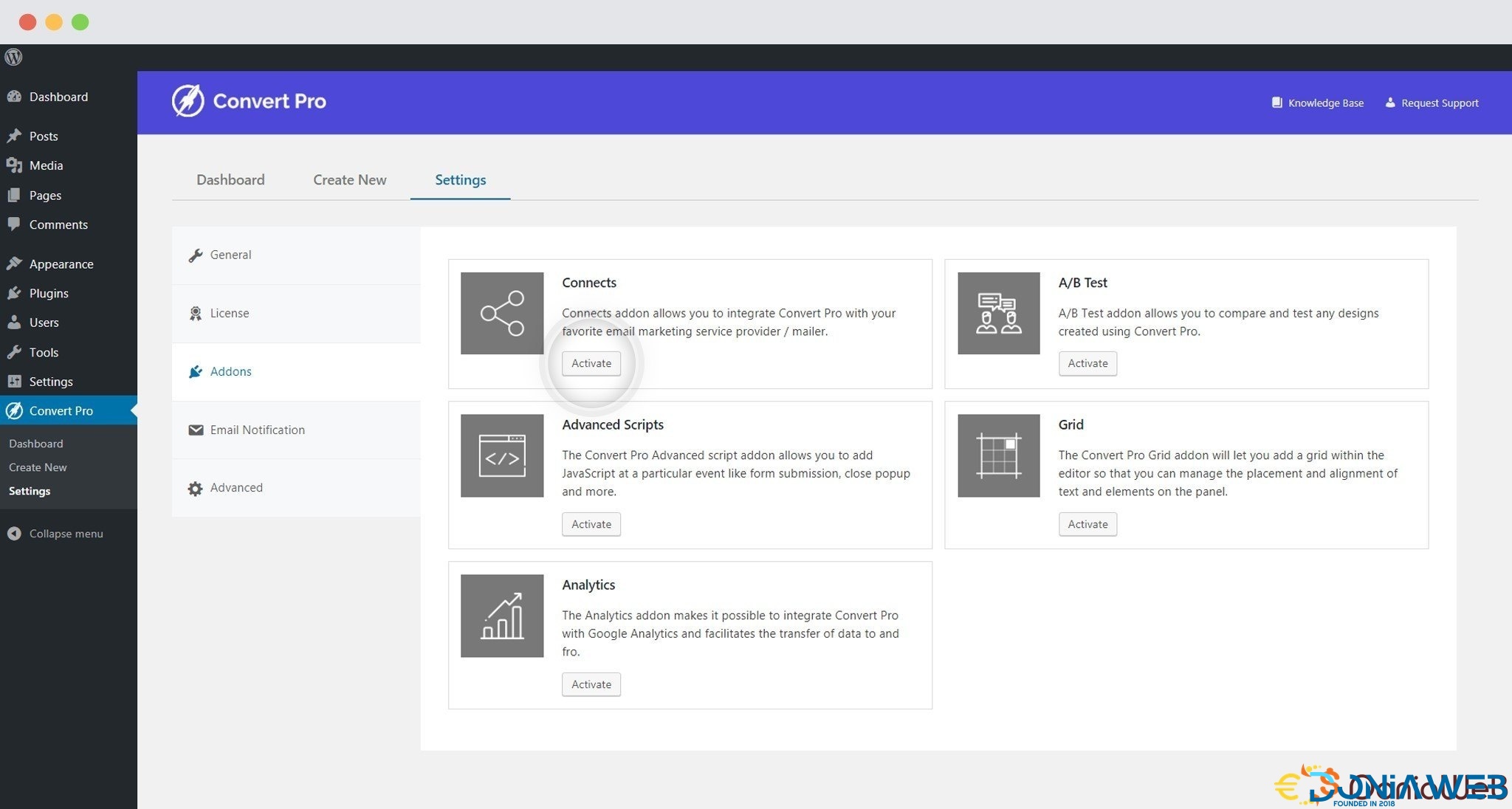Activate the Analytics addon
1512x809 pixels.
pos(591,684)
